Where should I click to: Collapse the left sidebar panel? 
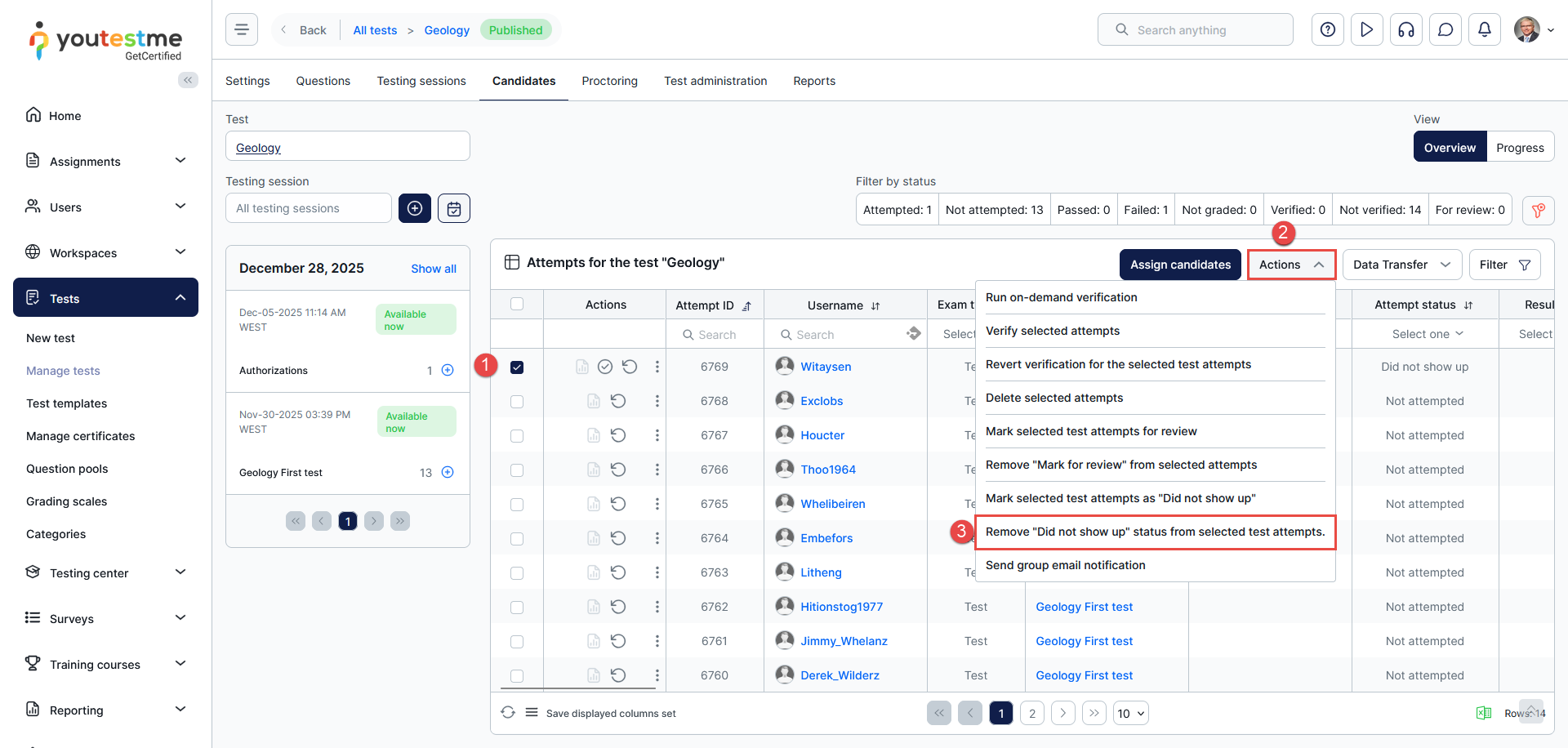coord(188,80)
